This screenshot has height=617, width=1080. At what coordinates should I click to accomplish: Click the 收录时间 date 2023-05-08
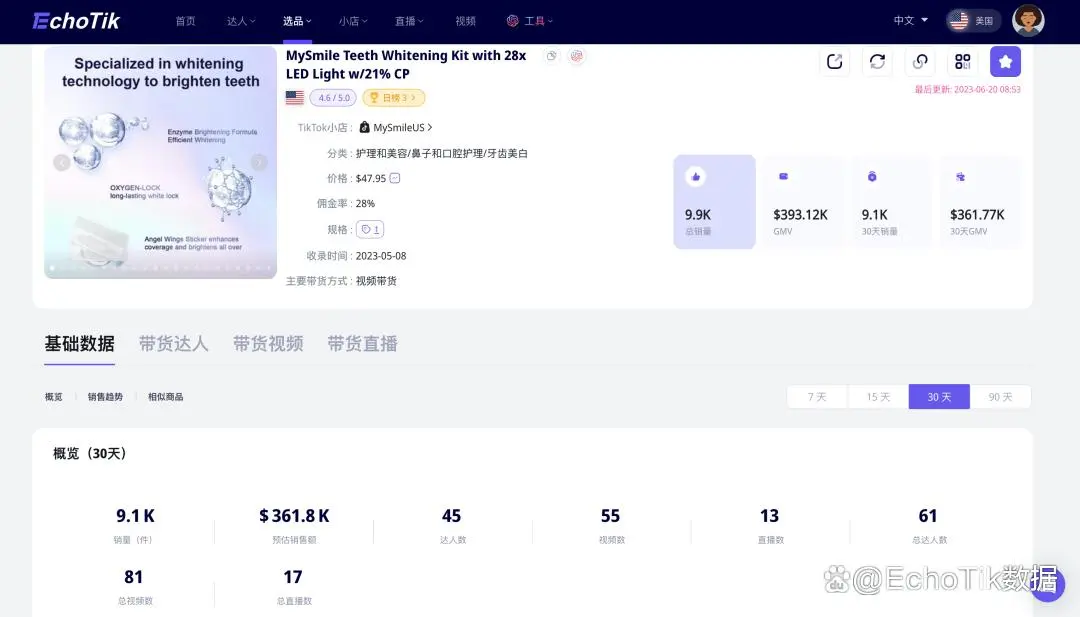(x=381, y=255)
